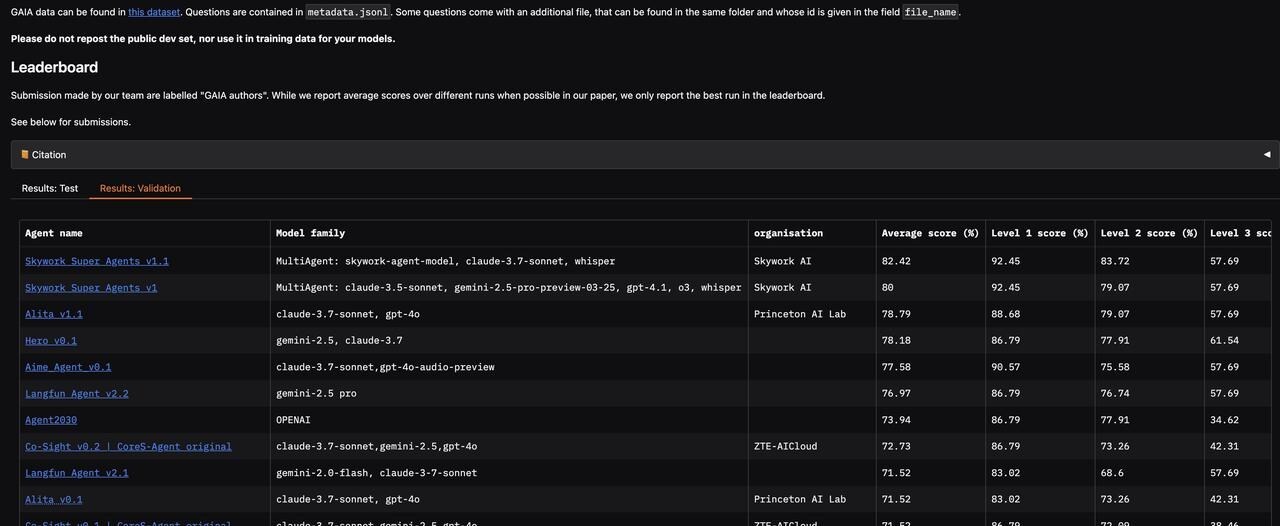1280x526 pixels.
Task: Open Co-Sight v0.2 CoreS-Agent original link
Action: [x=128, y=447]
